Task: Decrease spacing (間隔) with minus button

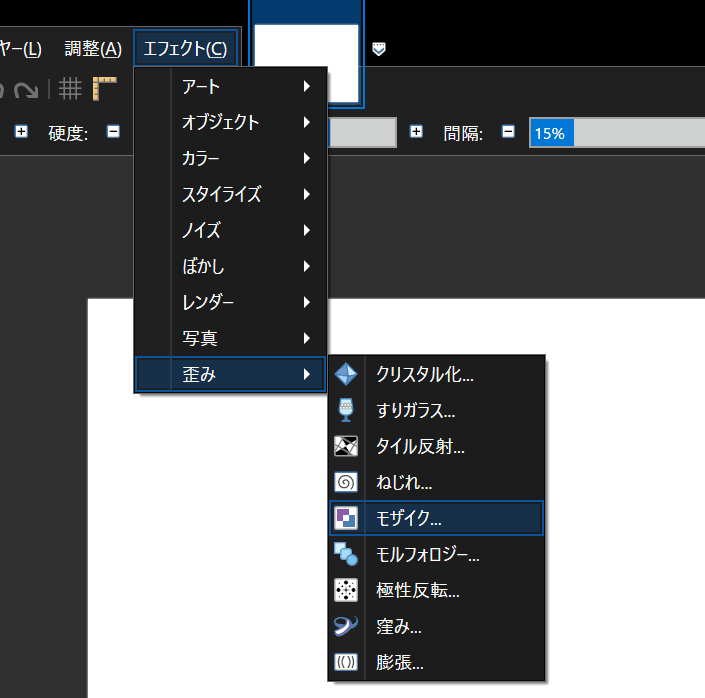Action: (509, 131)
